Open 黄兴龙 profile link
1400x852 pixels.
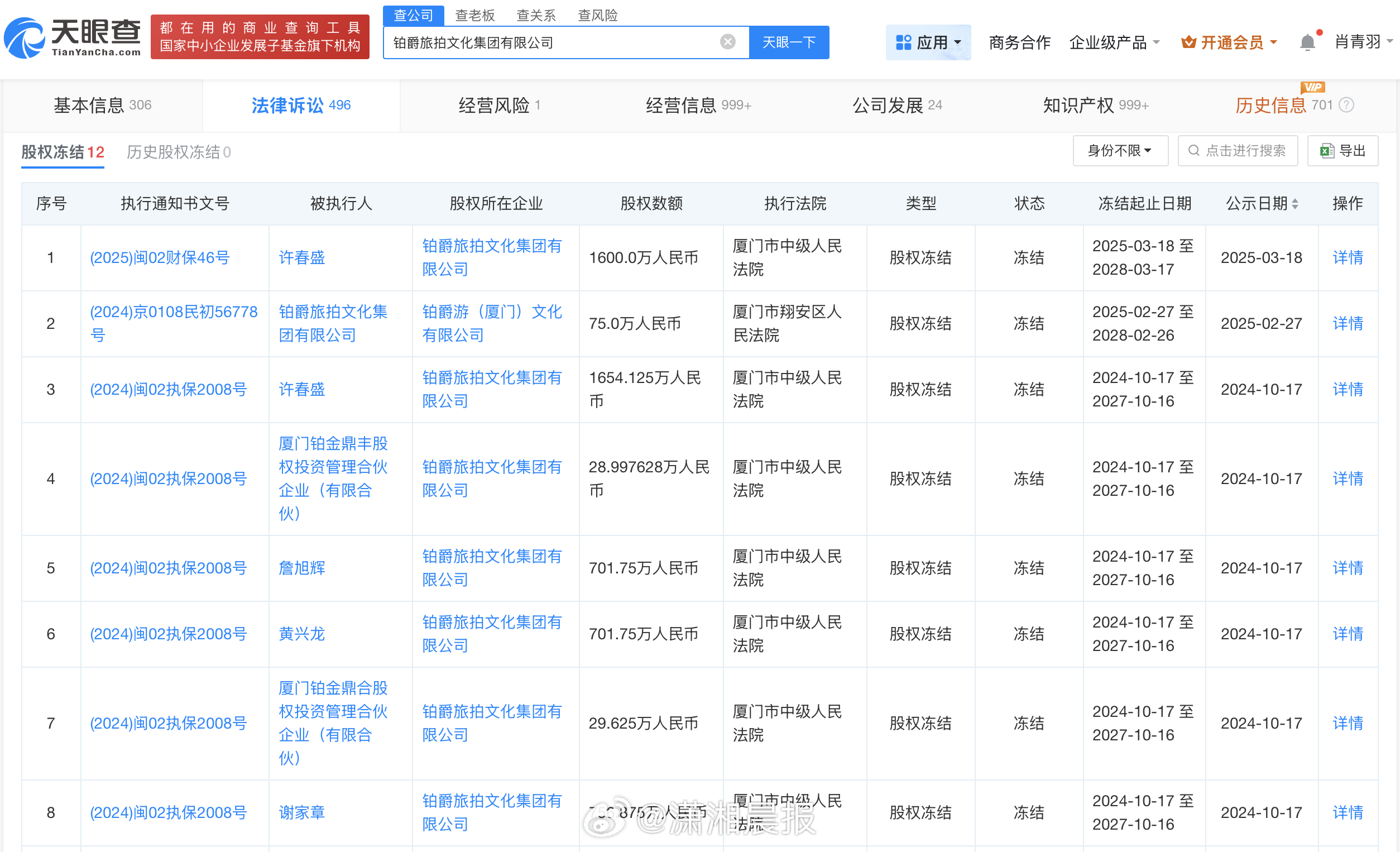pos(301,634)
